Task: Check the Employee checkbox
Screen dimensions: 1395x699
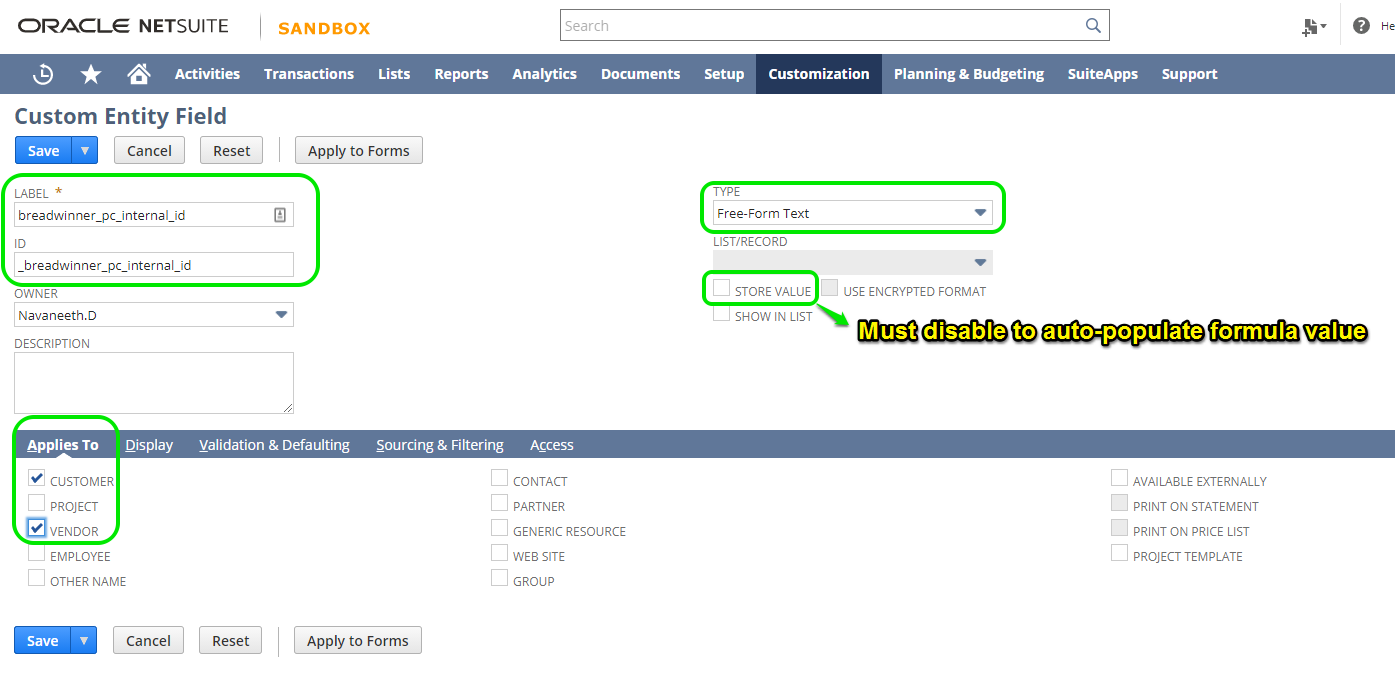Action: (x=36, y=553)
